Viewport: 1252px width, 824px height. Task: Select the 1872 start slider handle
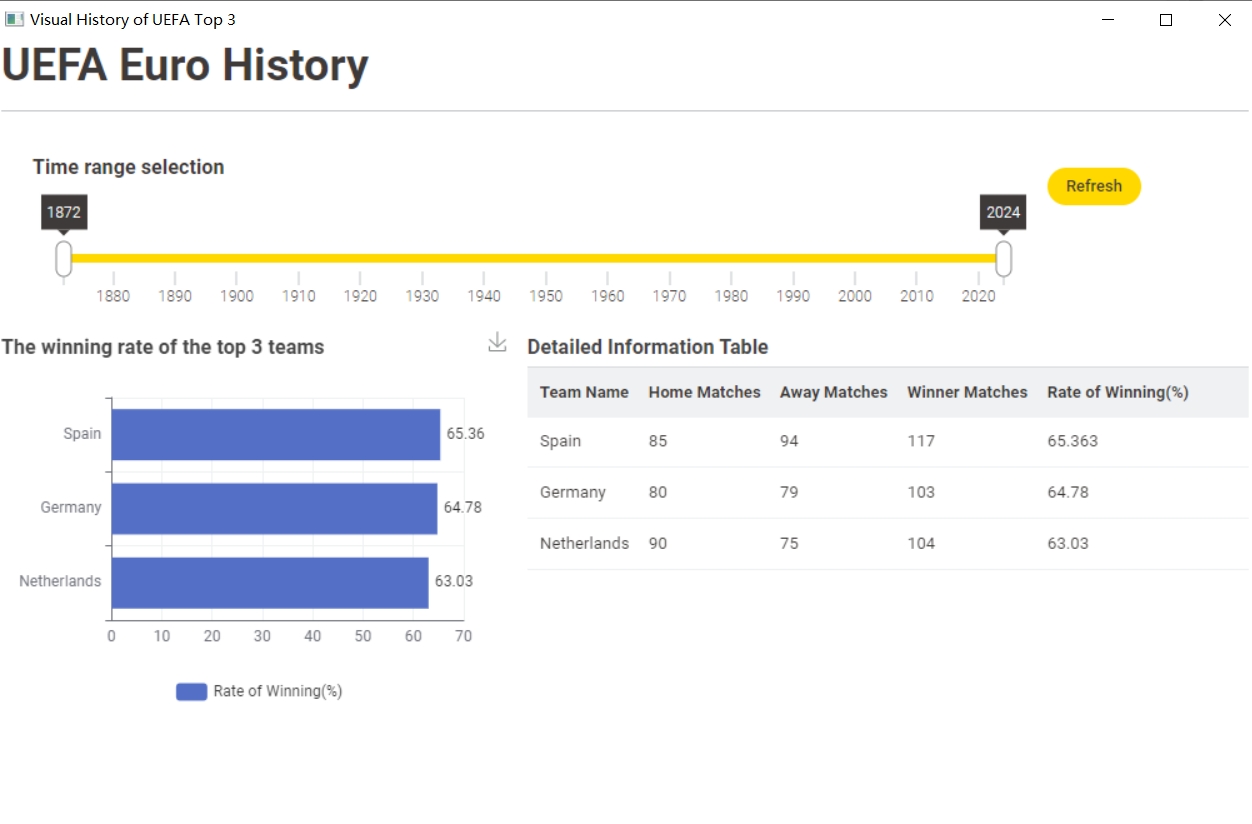[x=63, y=258]
